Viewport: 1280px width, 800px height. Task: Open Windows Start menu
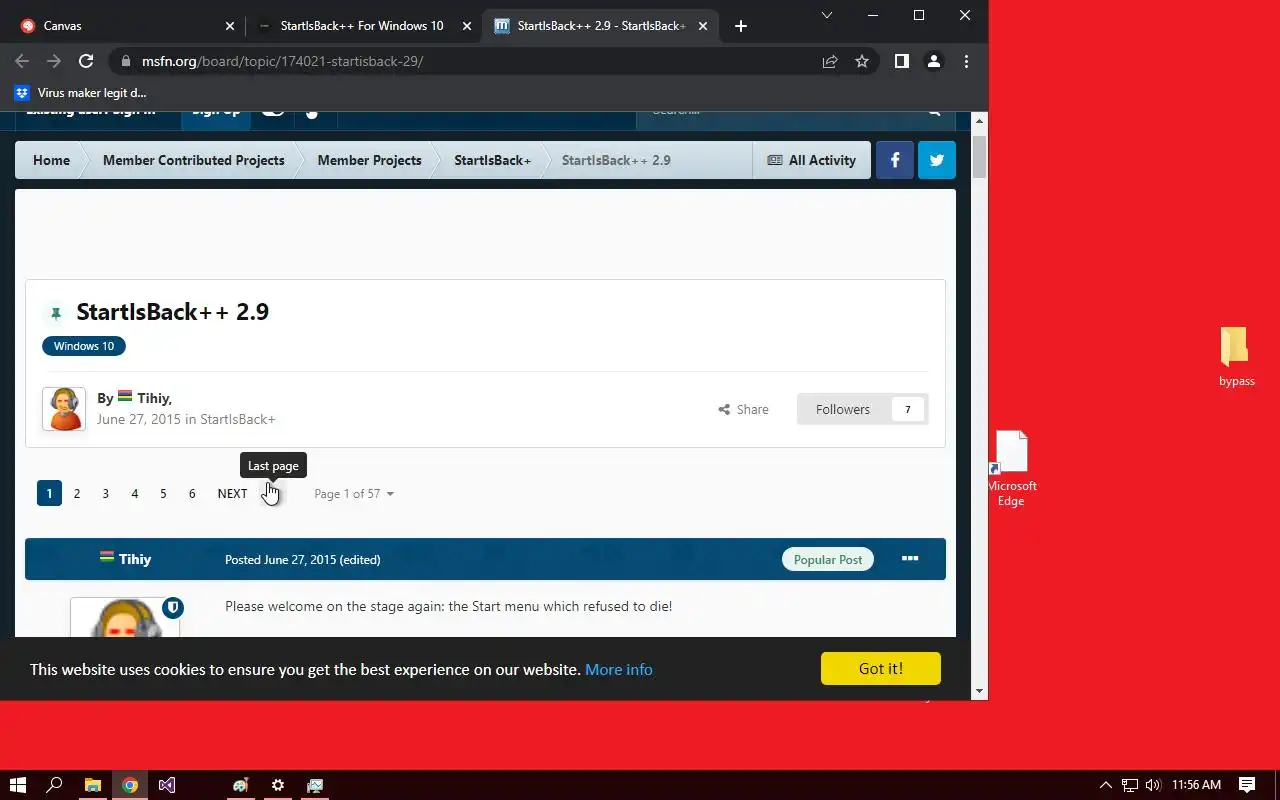[17, 785]
